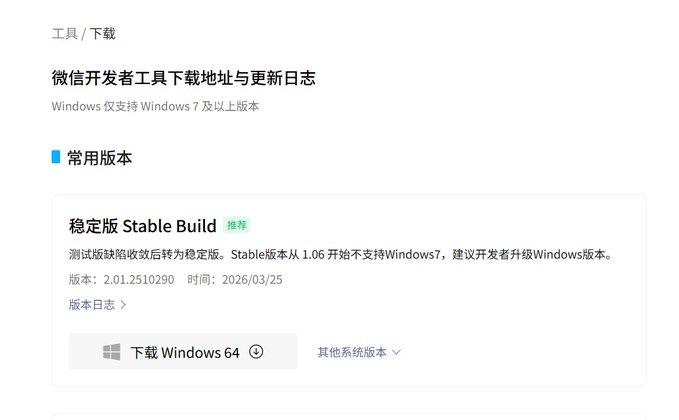The width and height of the screenshot is (679, 420).
Task: Click the release date 2026/03/25
Action: pos(252,280)
